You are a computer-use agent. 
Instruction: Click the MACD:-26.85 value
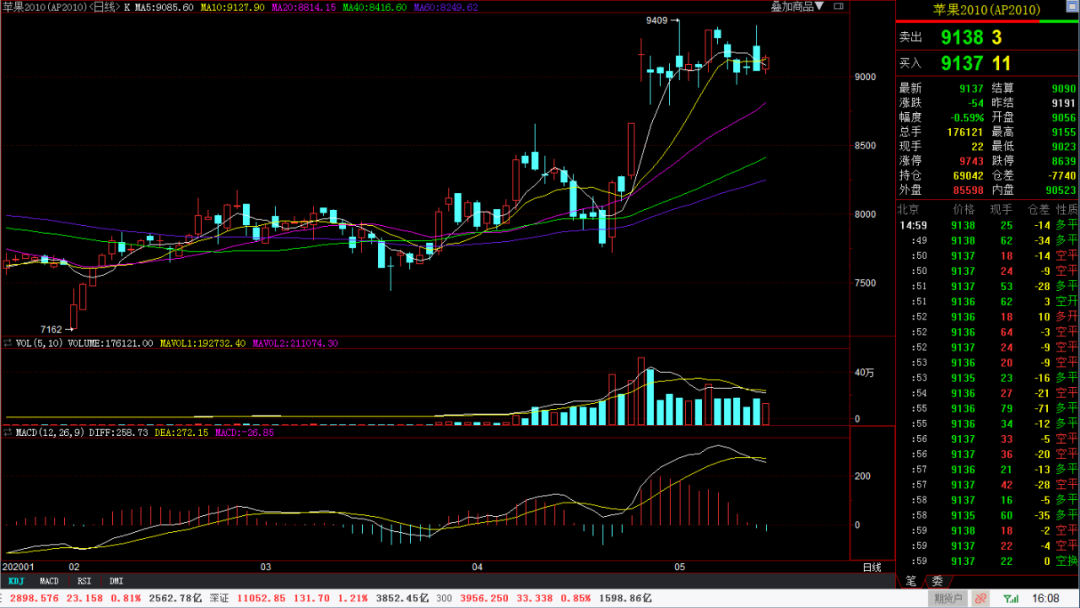245,432
